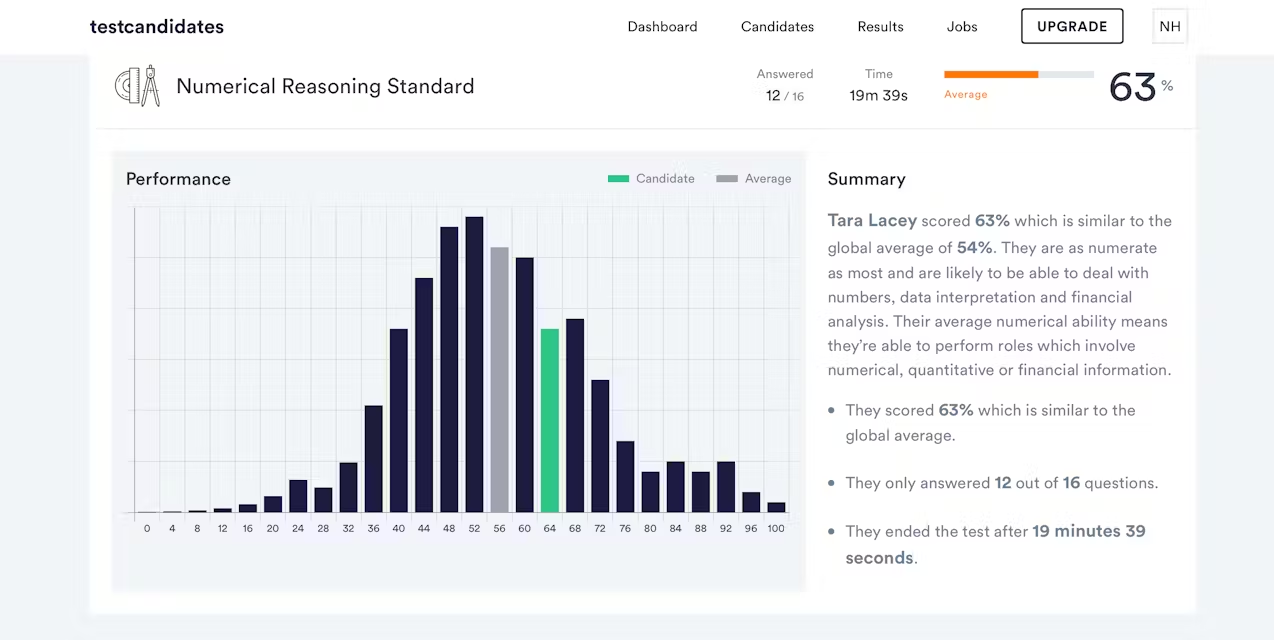Viewport: 1274px width, 640px height.
Task: Navigate to the Jobs section
Action: 962,27
